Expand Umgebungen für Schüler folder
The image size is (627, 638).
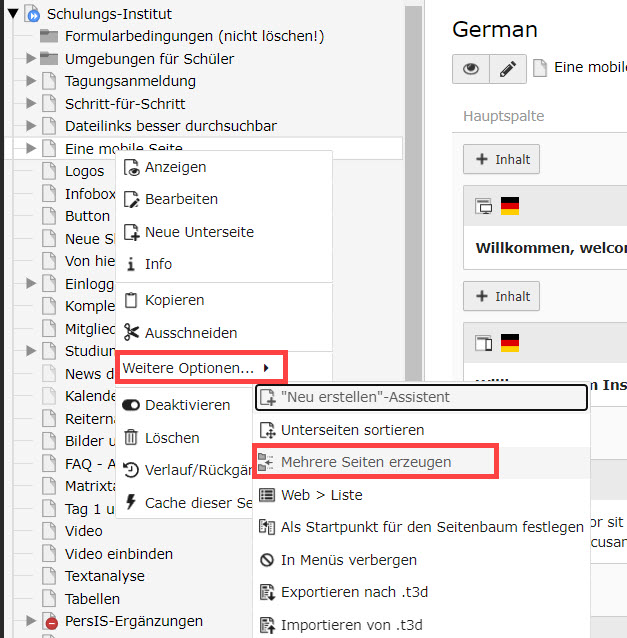(x=31, y=59)
